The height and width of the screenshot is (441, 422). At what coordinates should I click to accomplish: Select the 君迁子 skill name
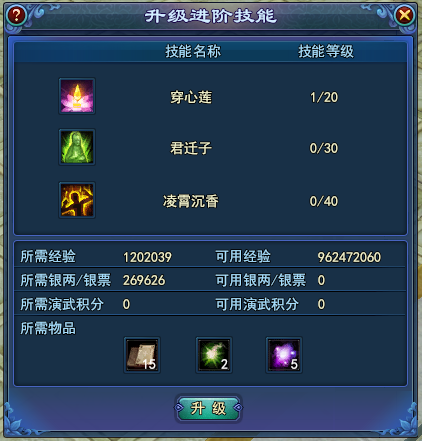(x=191, y=148)
